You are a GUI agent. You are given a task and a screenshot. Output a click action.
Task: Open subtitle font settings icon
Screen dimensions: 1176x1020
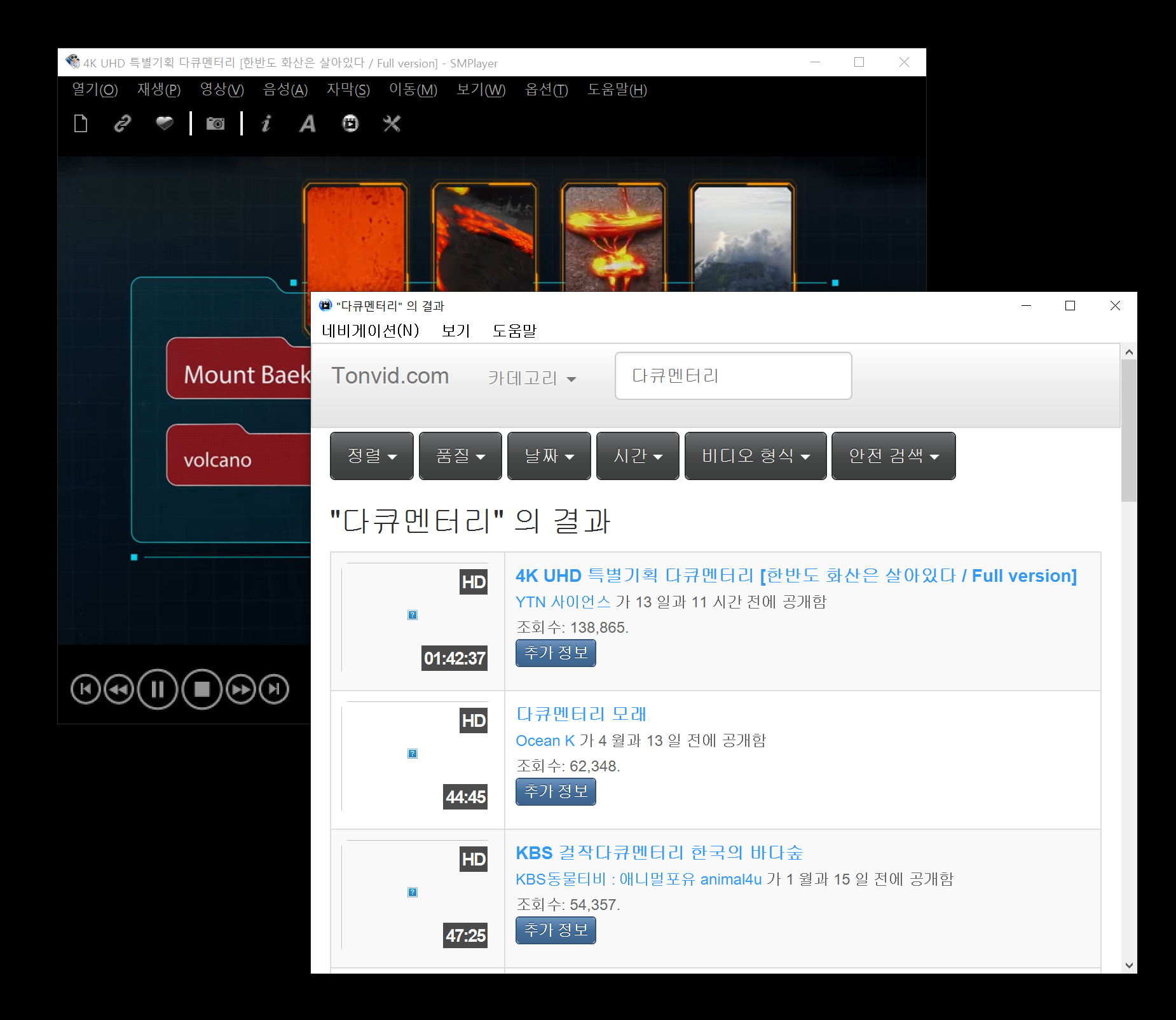pyautogui.click(x=307, y=123)
